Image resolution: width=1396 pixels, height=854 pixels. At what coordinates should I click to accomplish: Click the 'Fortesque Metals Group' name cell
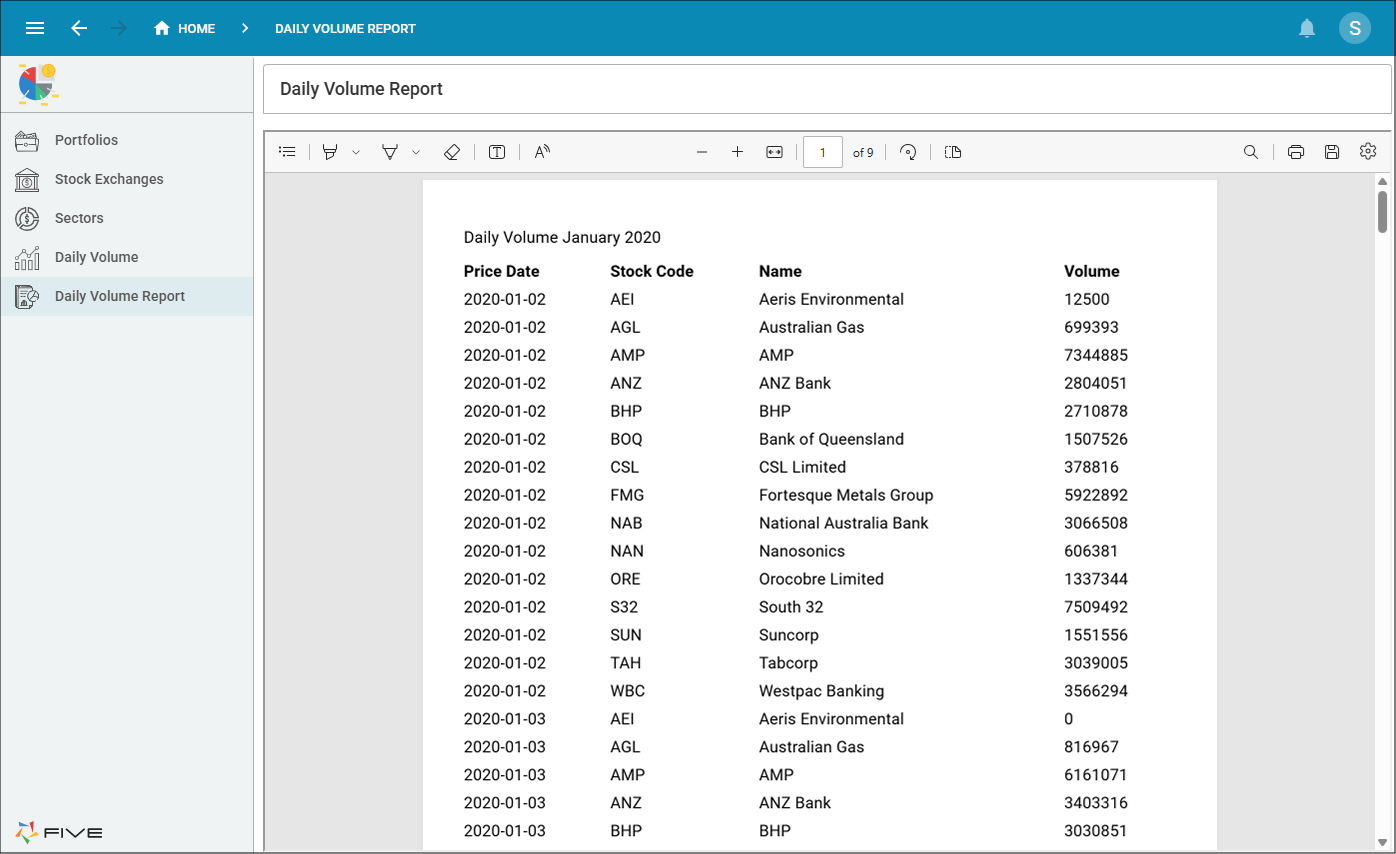[x=846, y=495]
